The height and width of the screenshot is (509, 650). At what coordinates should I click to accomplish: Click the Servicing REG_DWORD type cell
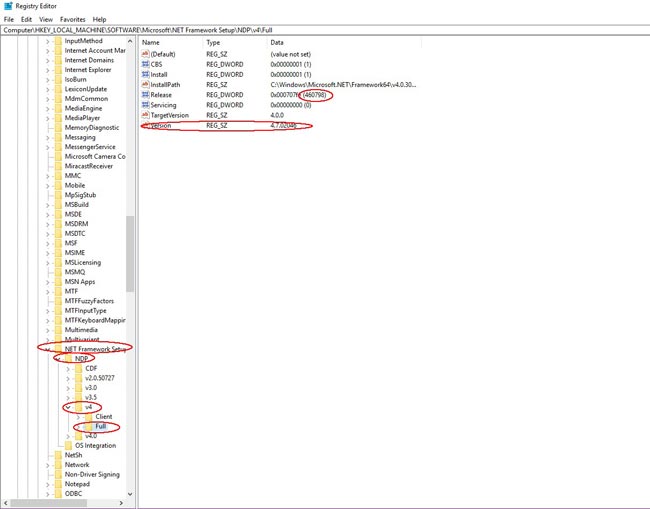pyautogui.click(x=225, y=105)
